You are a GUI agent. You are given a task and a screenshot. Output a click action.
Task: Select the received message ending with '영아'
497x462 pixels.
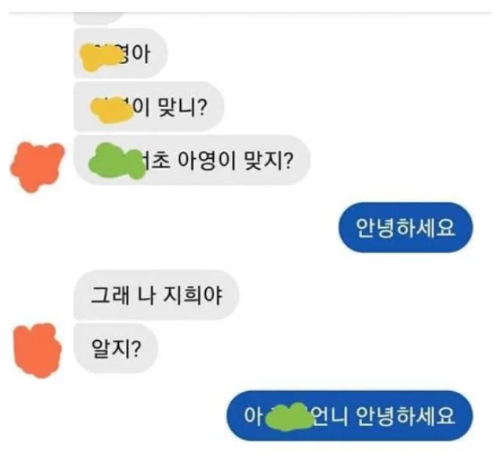pyautogui.click(x=120, y=53)
